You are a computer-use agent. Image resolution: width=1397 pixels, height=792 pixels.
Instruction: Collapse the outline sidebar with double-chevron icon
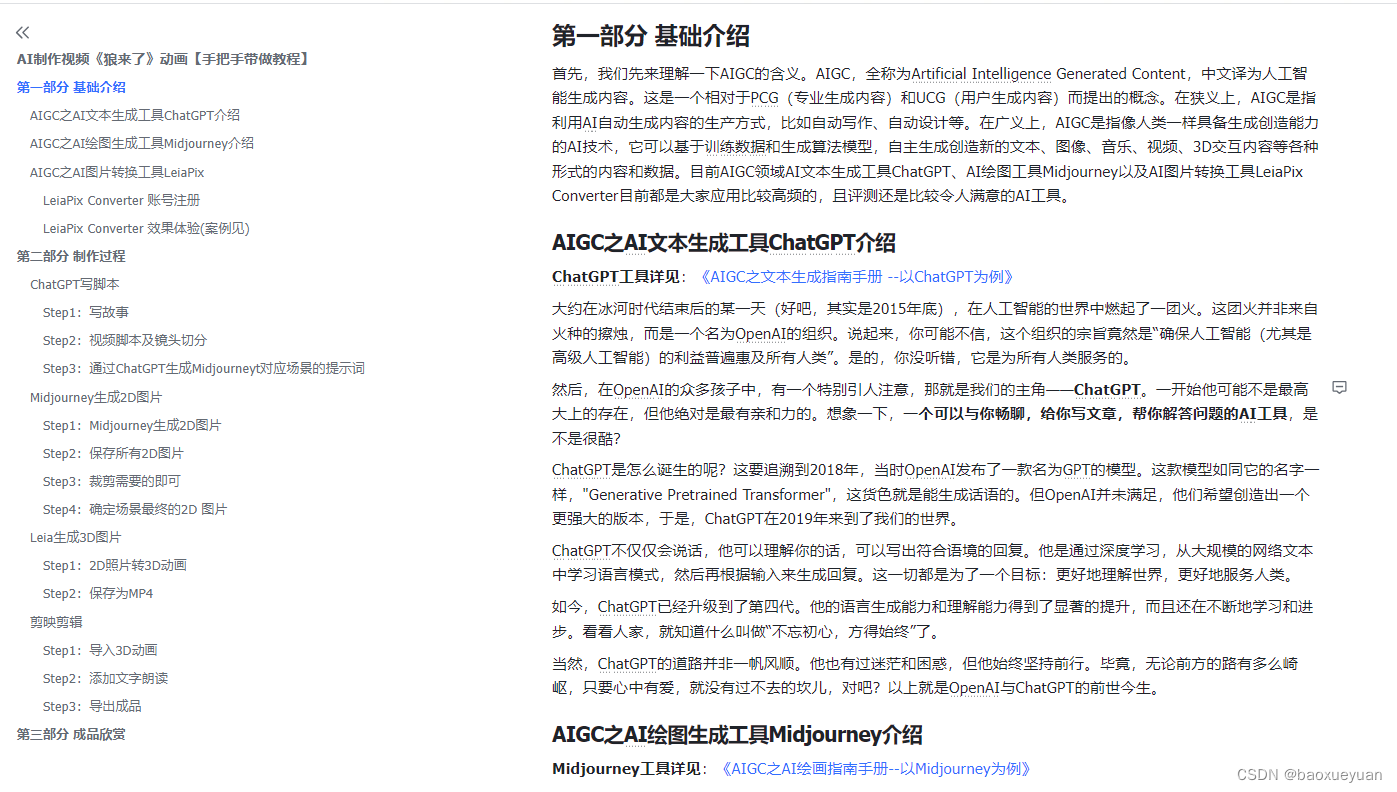[23, 33]
